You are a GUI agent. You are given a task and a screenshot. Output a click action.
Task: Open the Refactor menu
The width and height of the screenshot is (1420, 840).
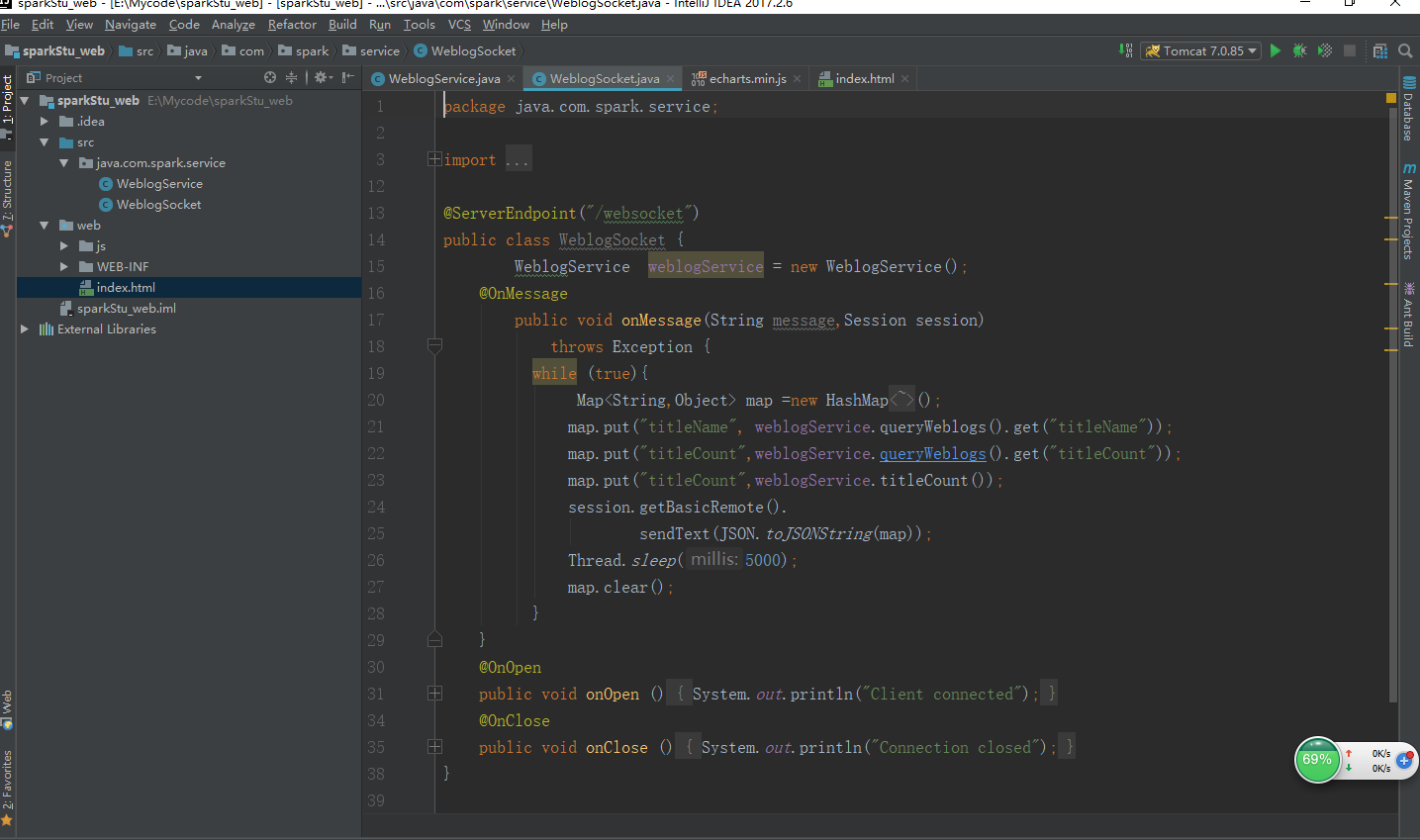pos(292,24)
